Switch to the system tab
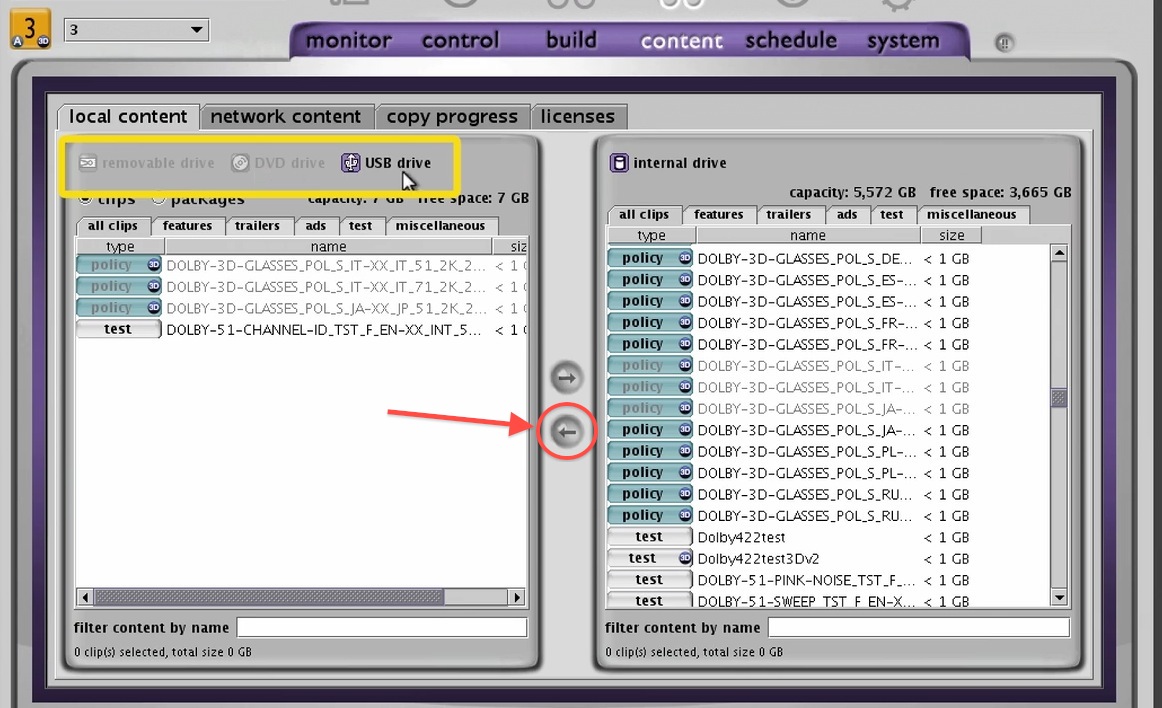 (903, 41)
